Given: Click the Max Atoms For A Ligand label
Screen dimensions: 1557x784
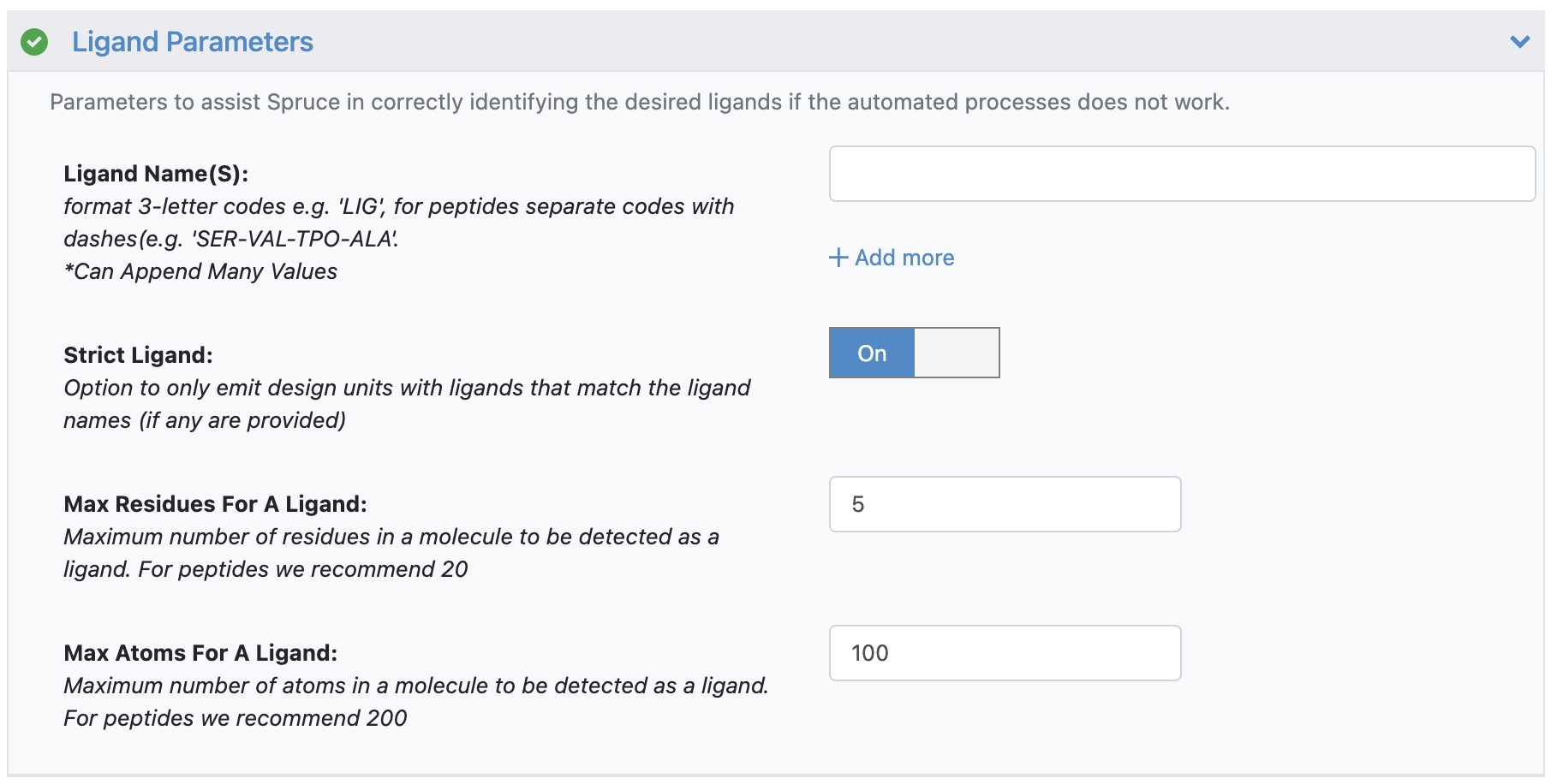Looking at the screenshot, I should pyautogui.click(x=200, y=652).
